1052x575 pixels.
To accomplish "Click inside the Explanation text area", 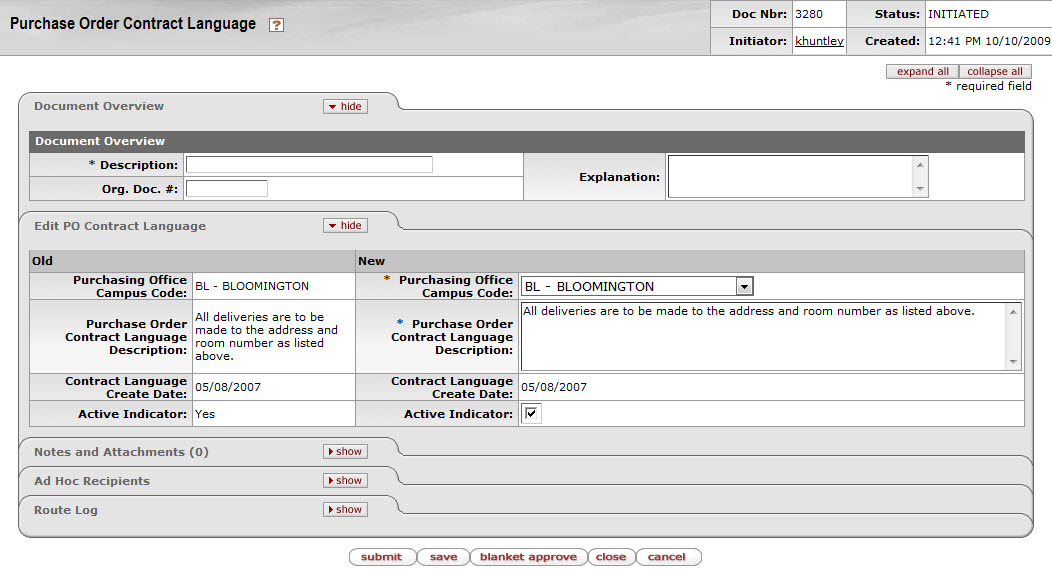I will (790, 177).
